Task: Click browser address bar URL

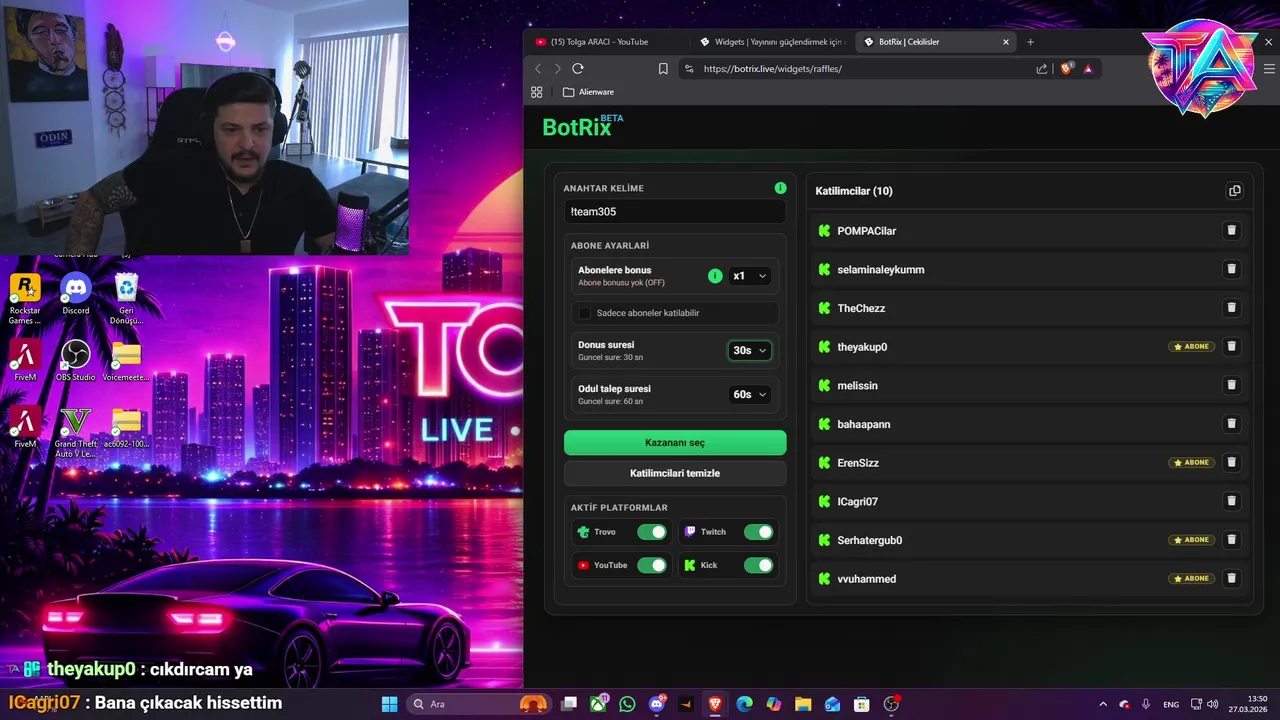Action: [772, 69]
